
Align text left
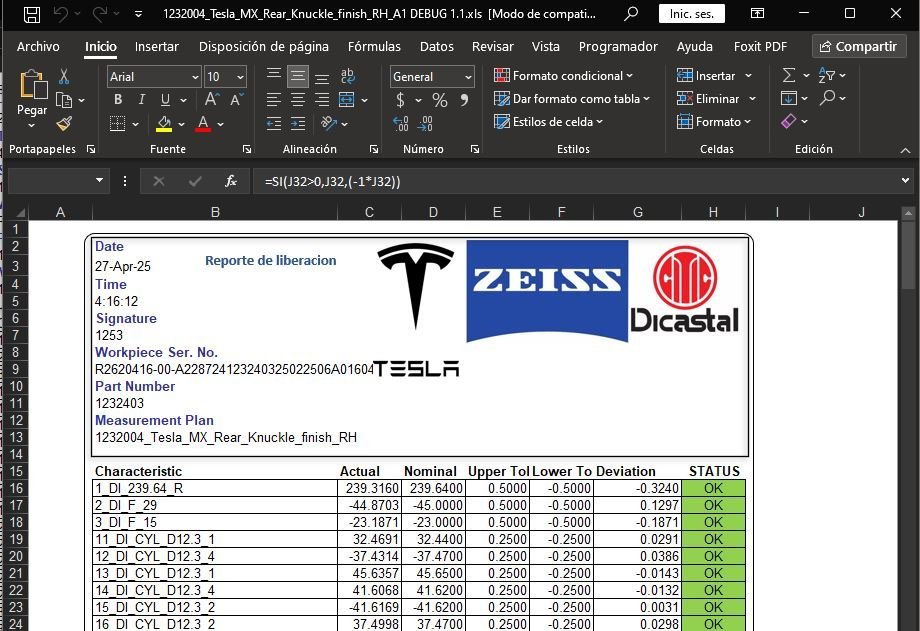(273, 100)
